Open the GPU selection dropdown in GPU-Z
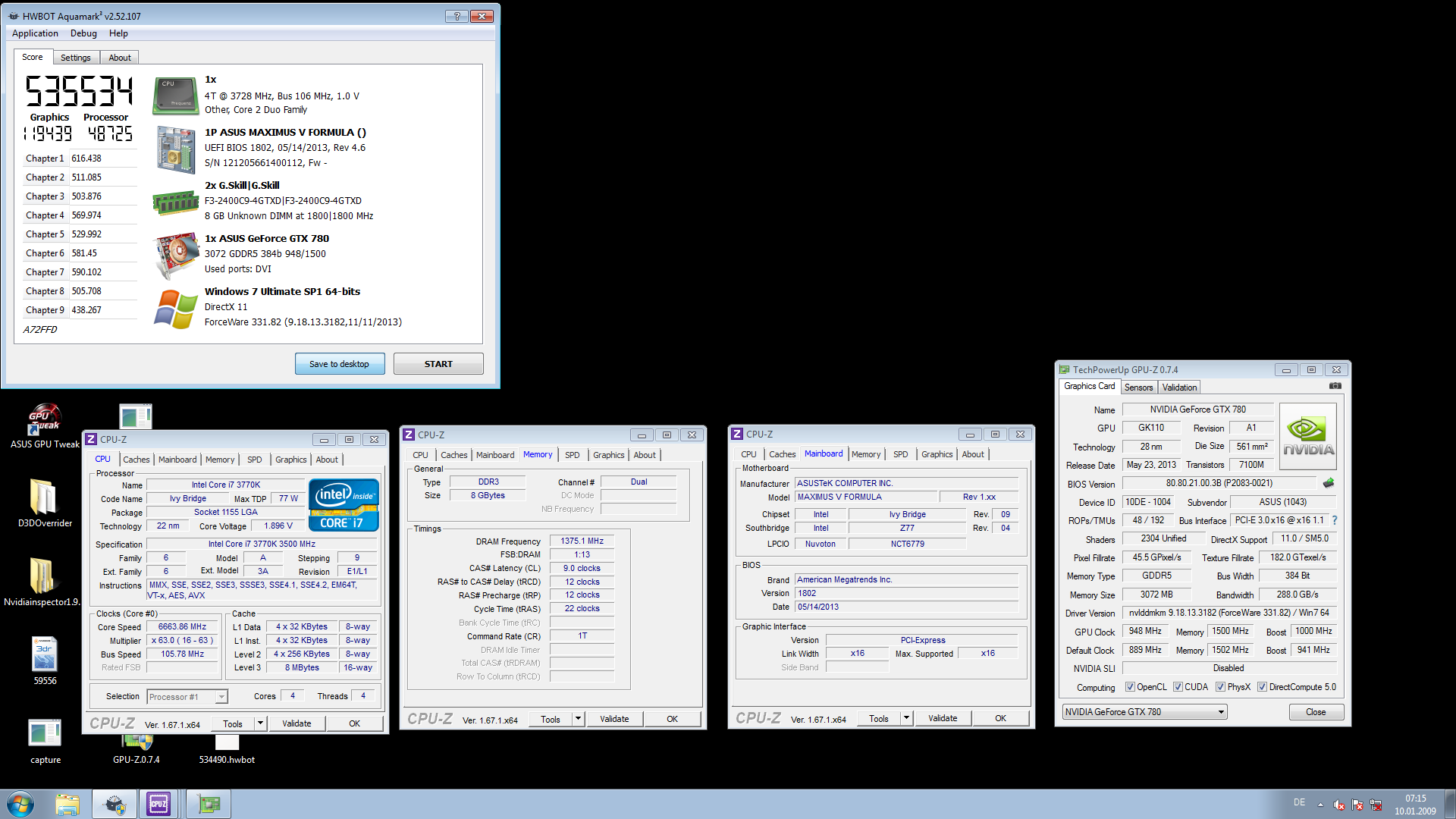 point(1144,712)
